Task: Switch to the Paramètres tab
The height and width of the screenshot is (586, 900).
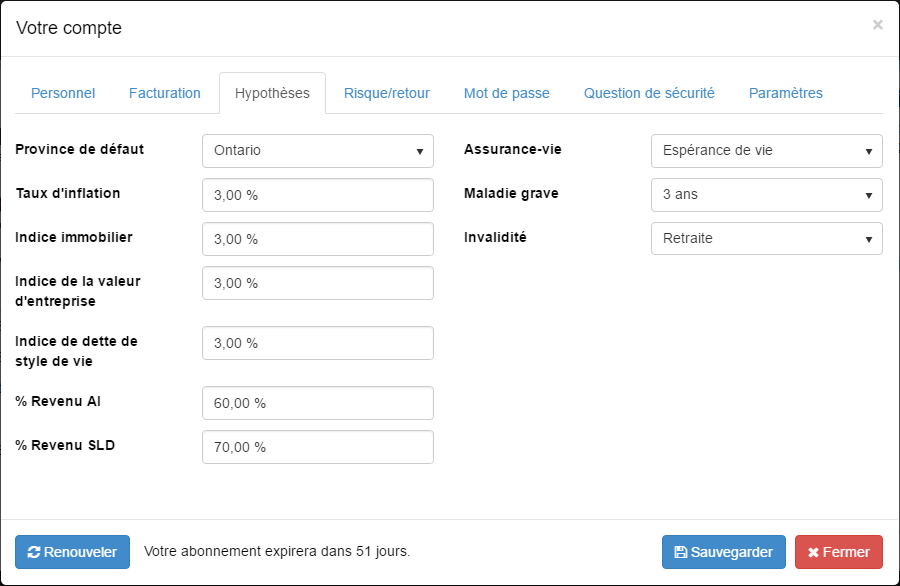Action: pyautogui.click(x=786, y=93)
